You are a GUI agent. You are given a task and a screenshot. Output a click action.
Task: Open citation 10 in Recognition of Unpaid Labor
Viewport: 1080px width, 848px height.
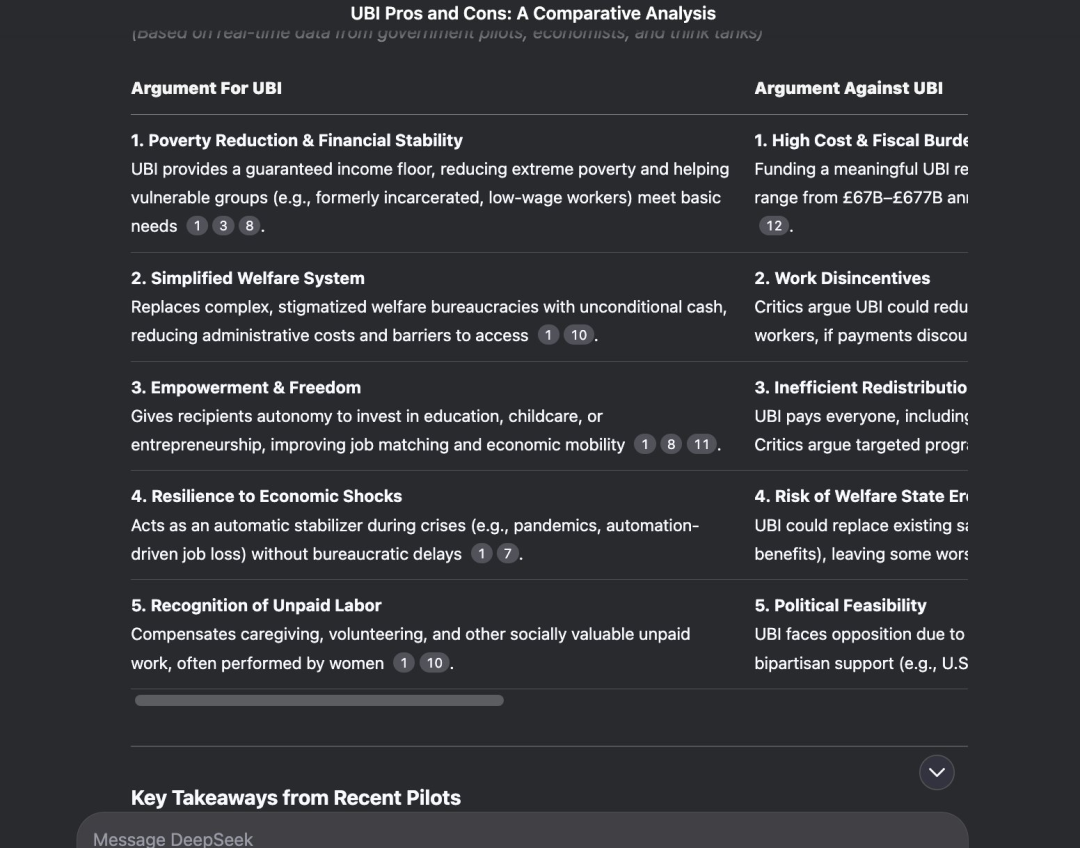click(434, 663)
